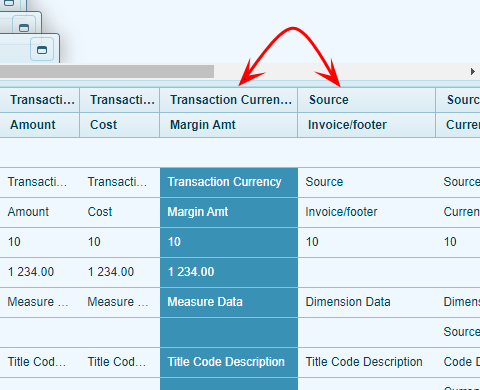Click the window icon on rearmost stacked panel
This screenshot has width=480, height=390.
coord(9,3)
